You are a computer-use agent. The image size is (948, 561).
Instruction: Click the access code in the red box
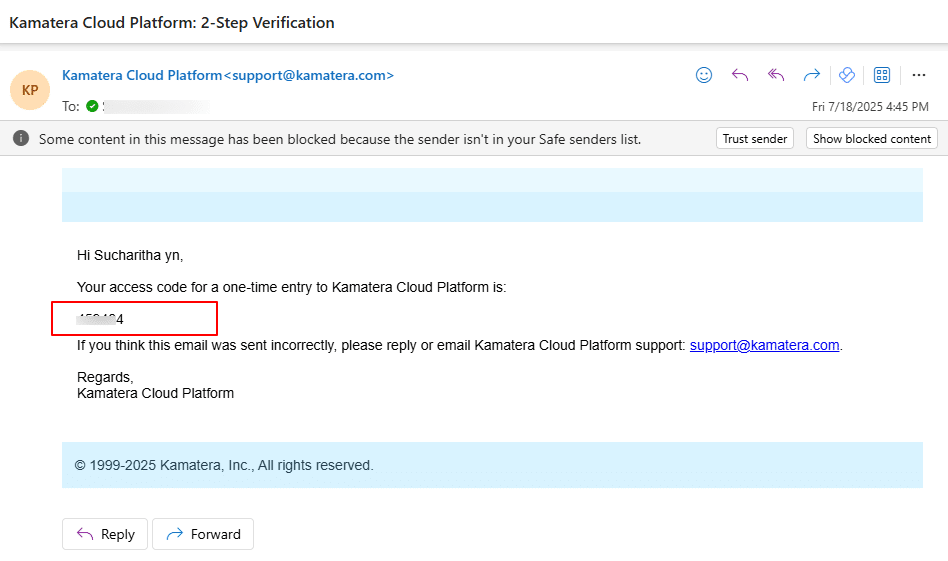tap(101, 319)
